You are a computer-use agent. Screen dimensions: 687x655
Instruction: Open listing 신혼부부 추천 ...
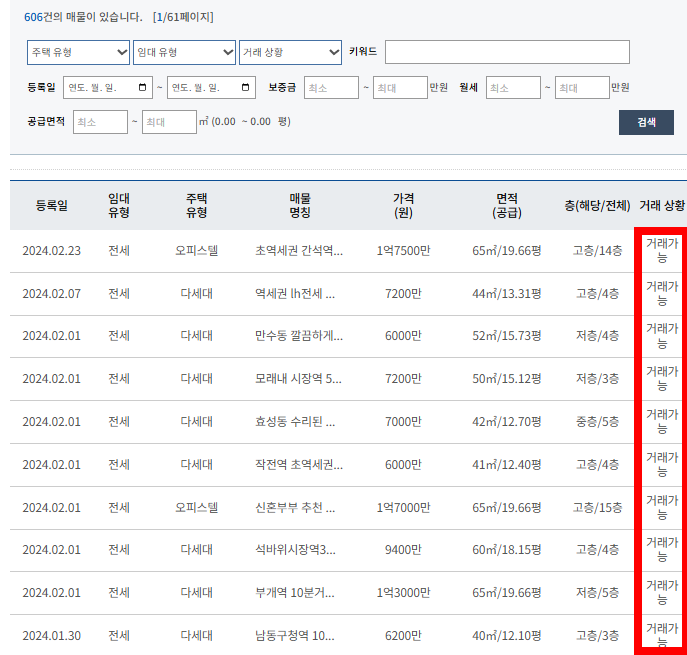click(295, 507)
